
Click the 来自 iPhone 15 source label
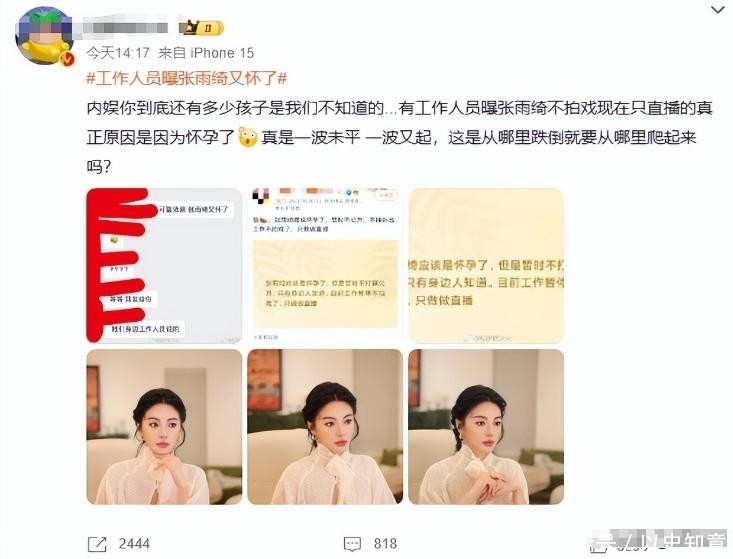[206, 53]
